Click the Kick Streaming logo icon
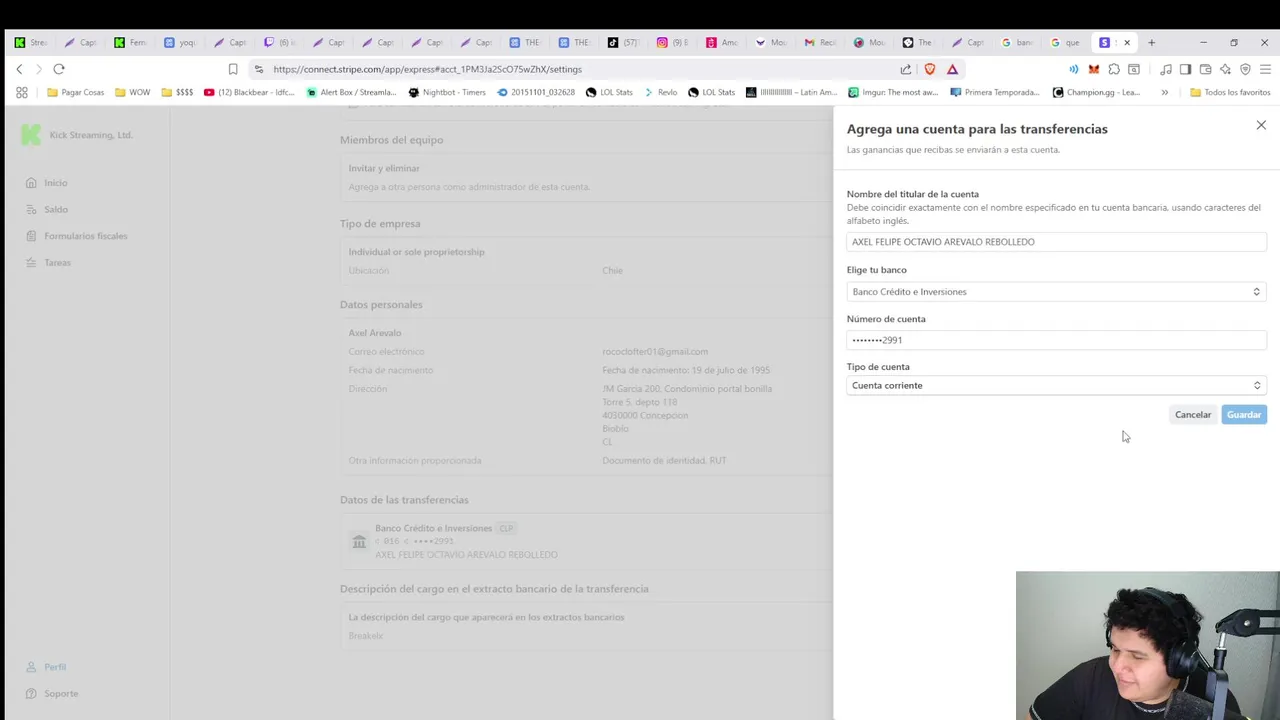 pos(31,135)
